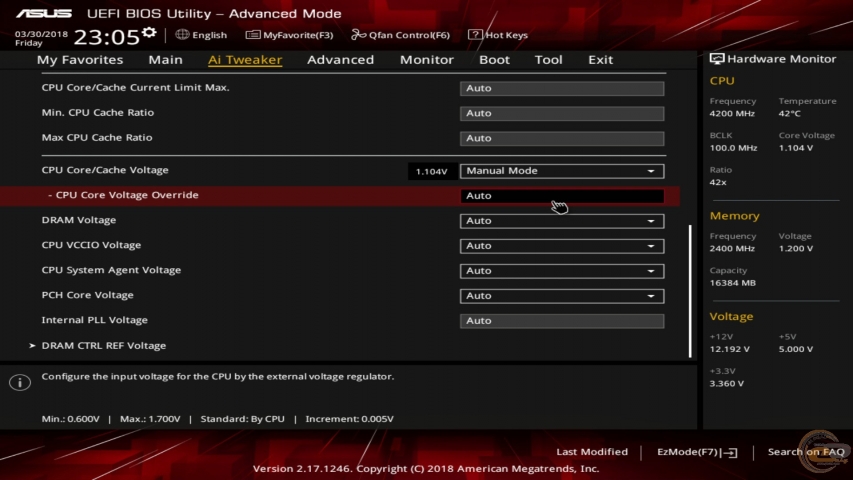Switch to the Tool tab
The image size is (853, 480).
(x=548, y=60)
